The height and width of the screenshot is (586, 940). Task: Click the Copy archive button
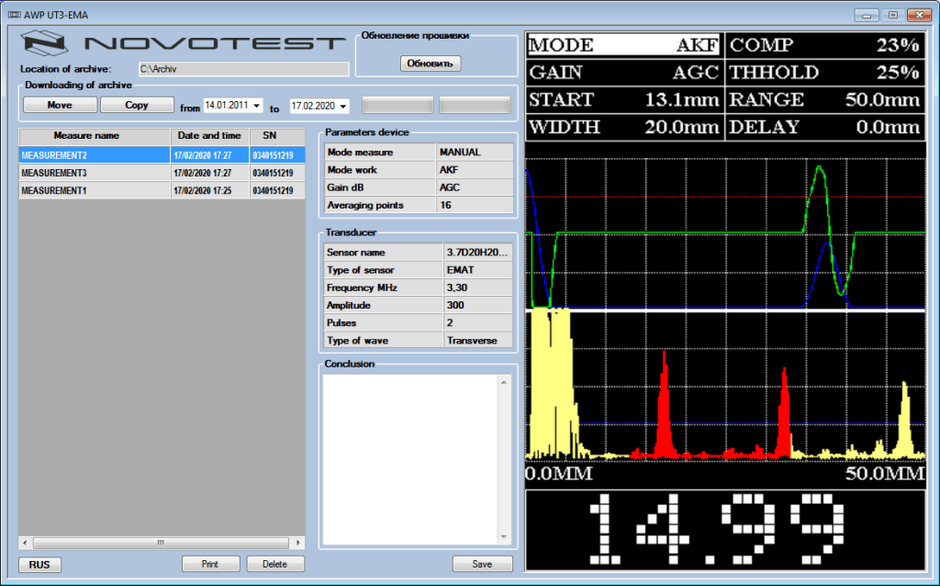coord(137,105)
